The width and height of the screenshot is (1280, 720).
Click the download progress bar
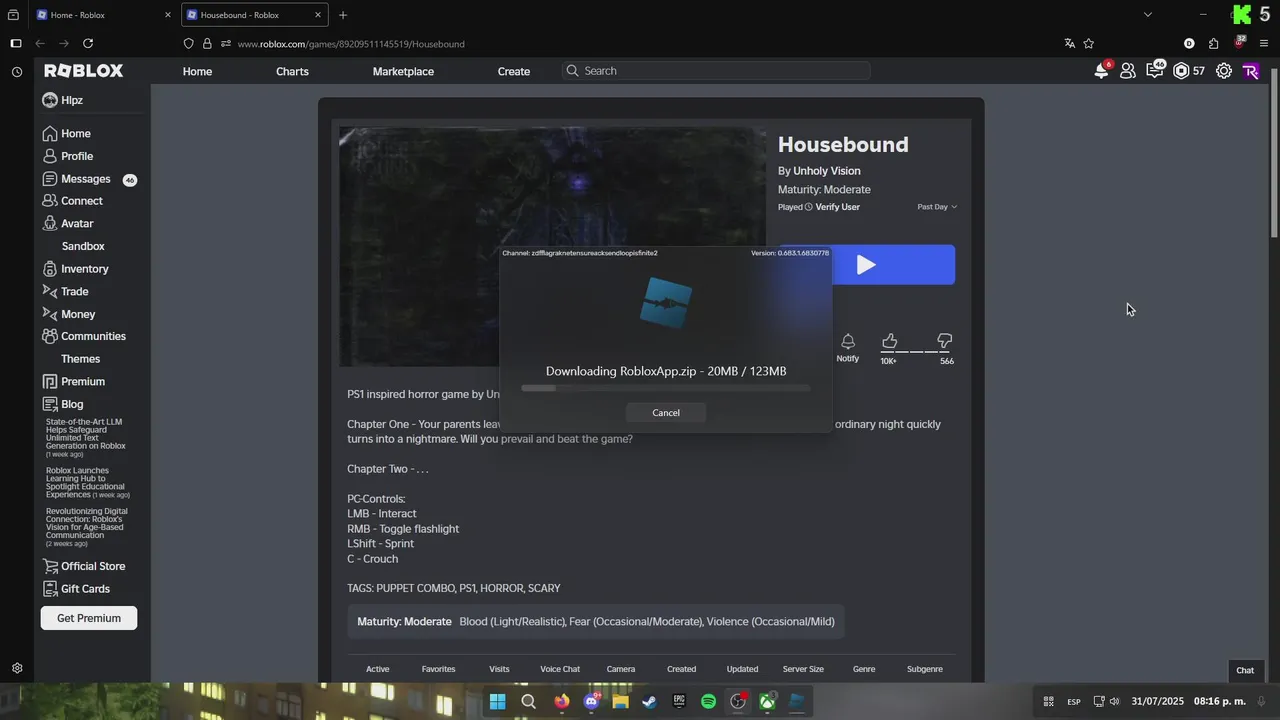click(x=666, y=388)
